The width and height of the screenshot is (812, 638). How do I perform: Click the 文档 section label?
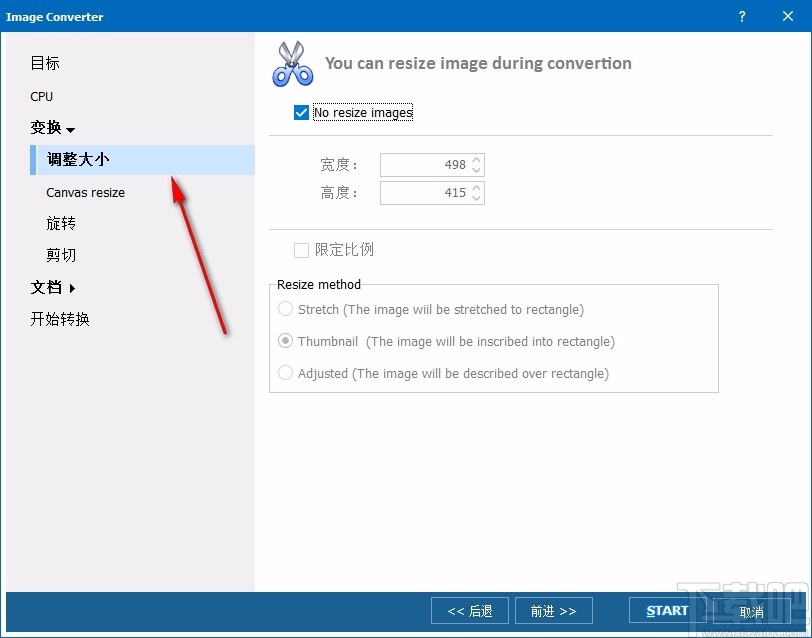coord(46,287)
